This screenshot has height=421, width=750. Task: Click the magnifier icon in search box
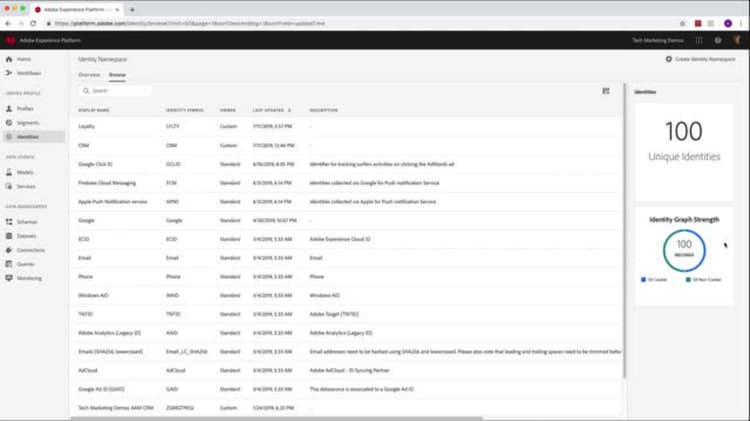(86, 91)
